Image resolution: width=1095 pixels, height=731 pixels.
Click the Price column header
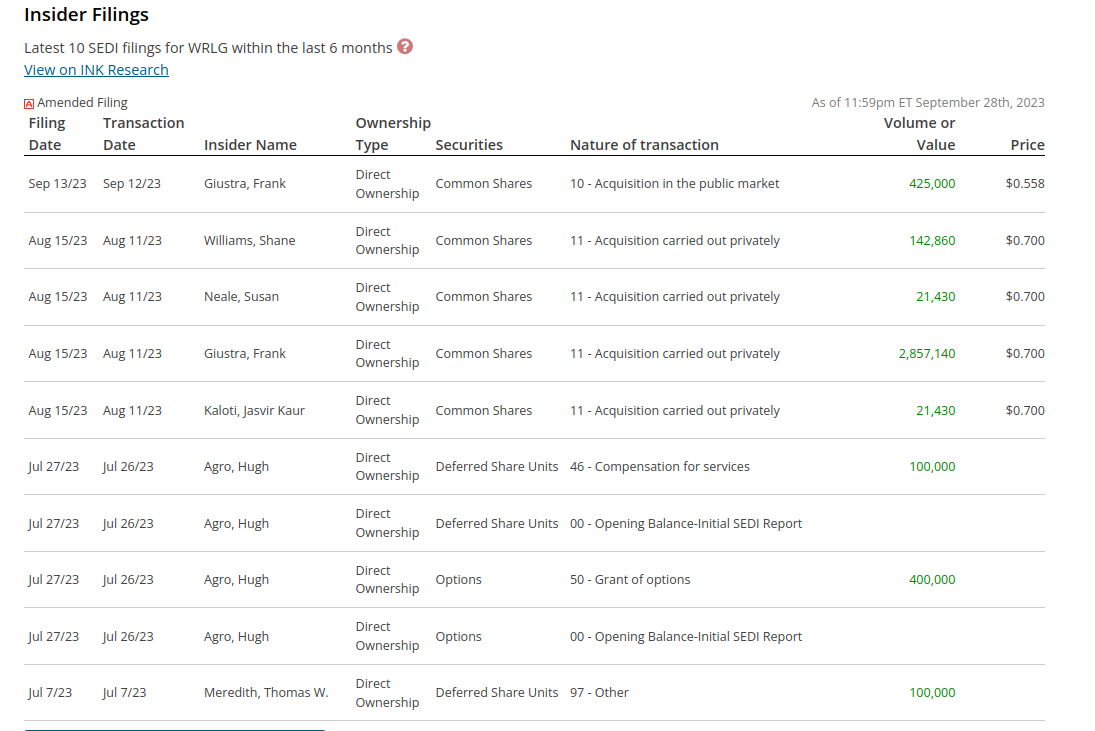1027,145
